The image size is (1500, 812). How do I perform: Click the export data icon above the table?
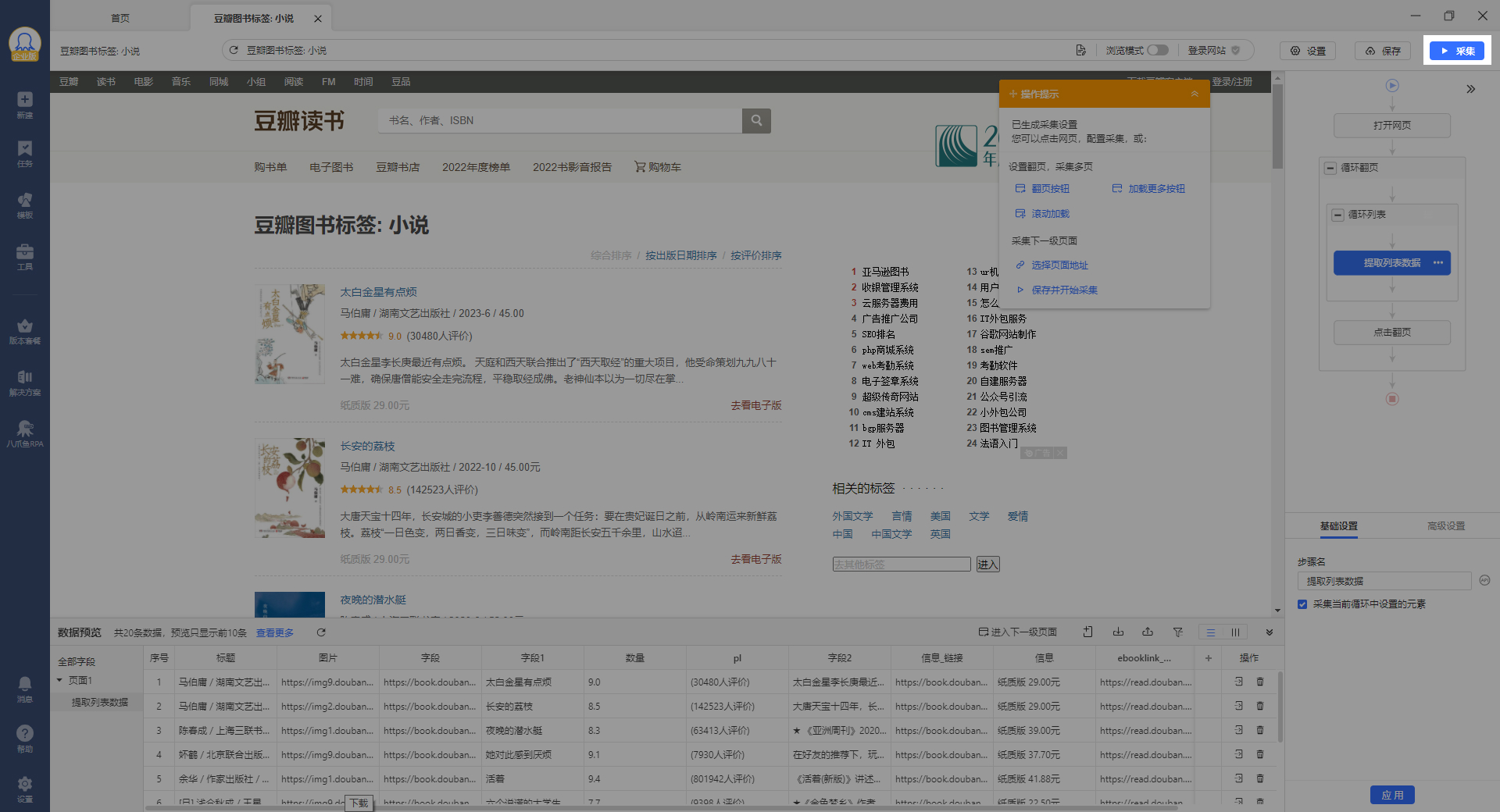click(1148, 632)
